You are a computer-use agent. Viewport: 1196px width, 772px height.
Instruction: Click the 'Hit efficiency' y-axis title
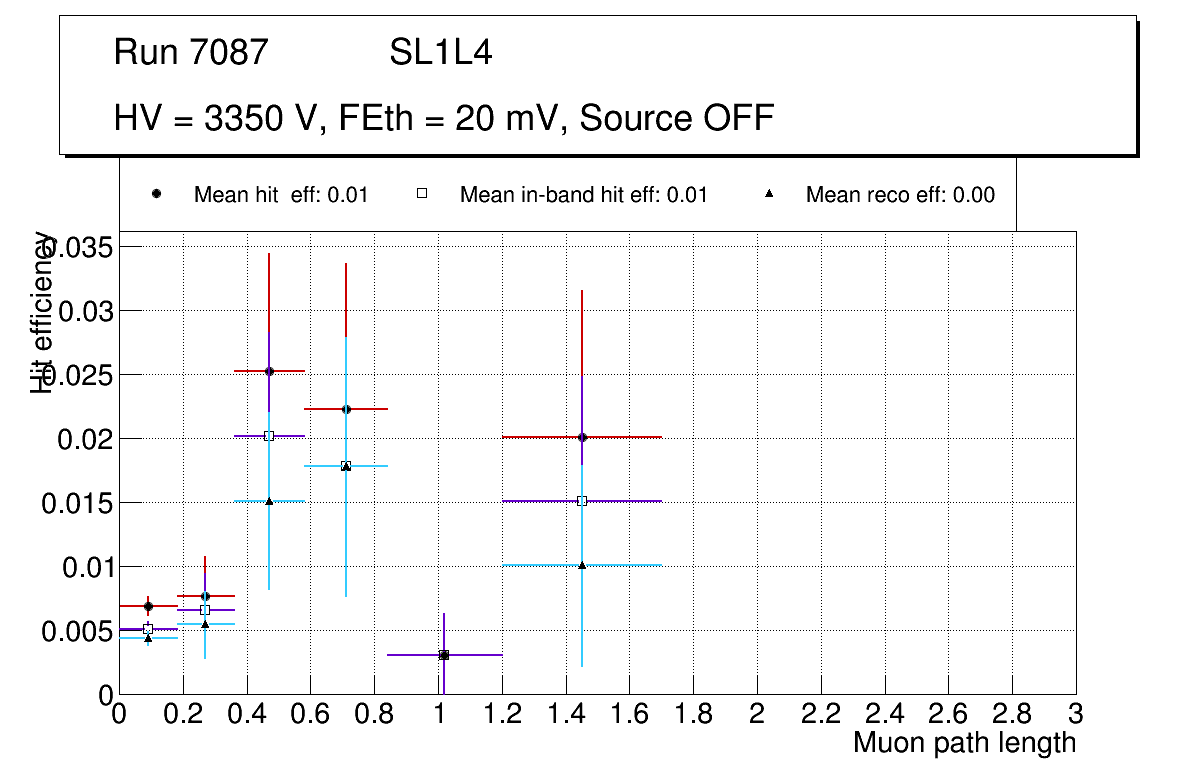42,312
